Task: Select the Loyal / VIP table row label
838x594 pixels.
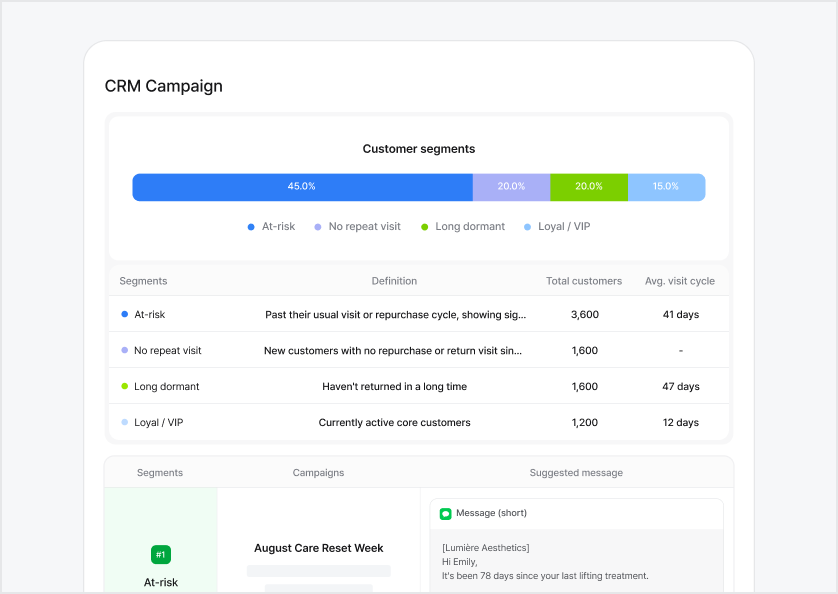Action: [159, 422]
